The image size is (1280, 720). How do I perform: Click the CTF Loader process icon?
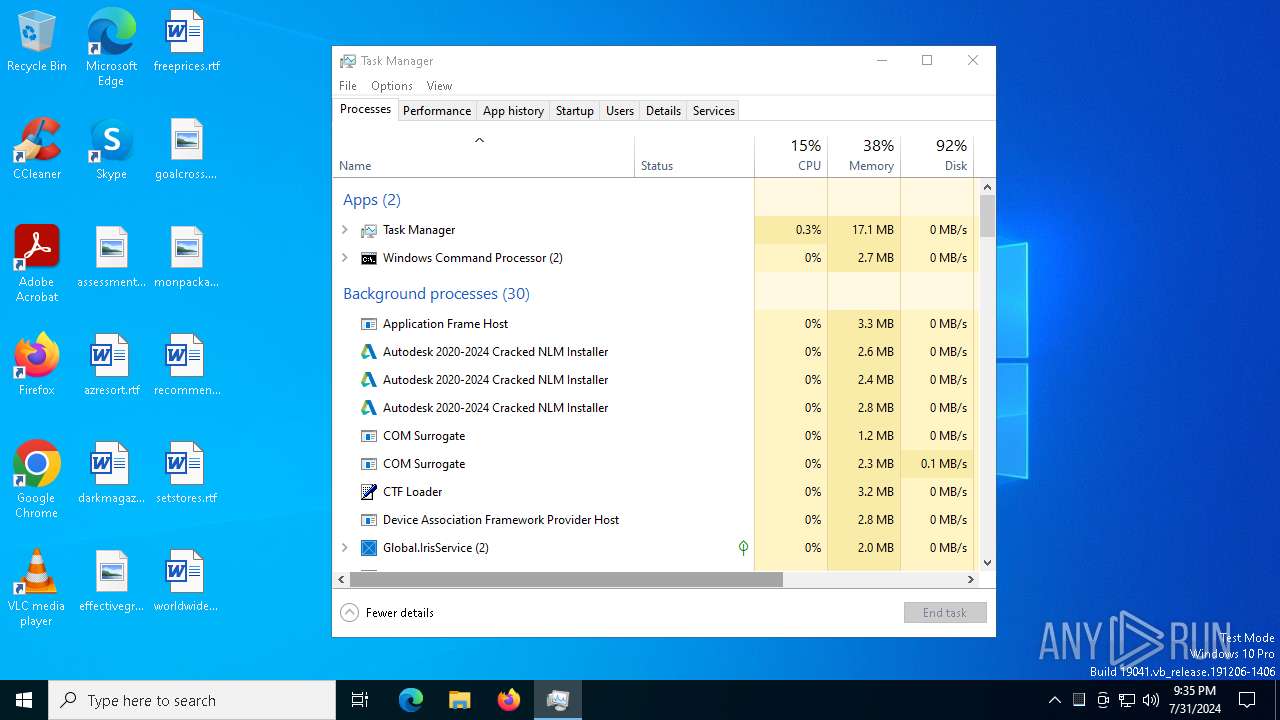368,492
